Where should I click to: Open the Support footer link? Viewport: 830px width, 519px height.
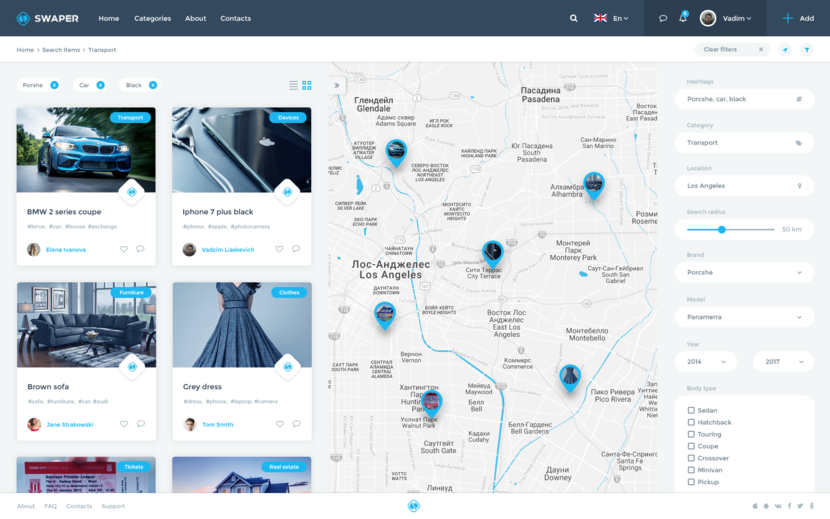[x=113, y=506]
